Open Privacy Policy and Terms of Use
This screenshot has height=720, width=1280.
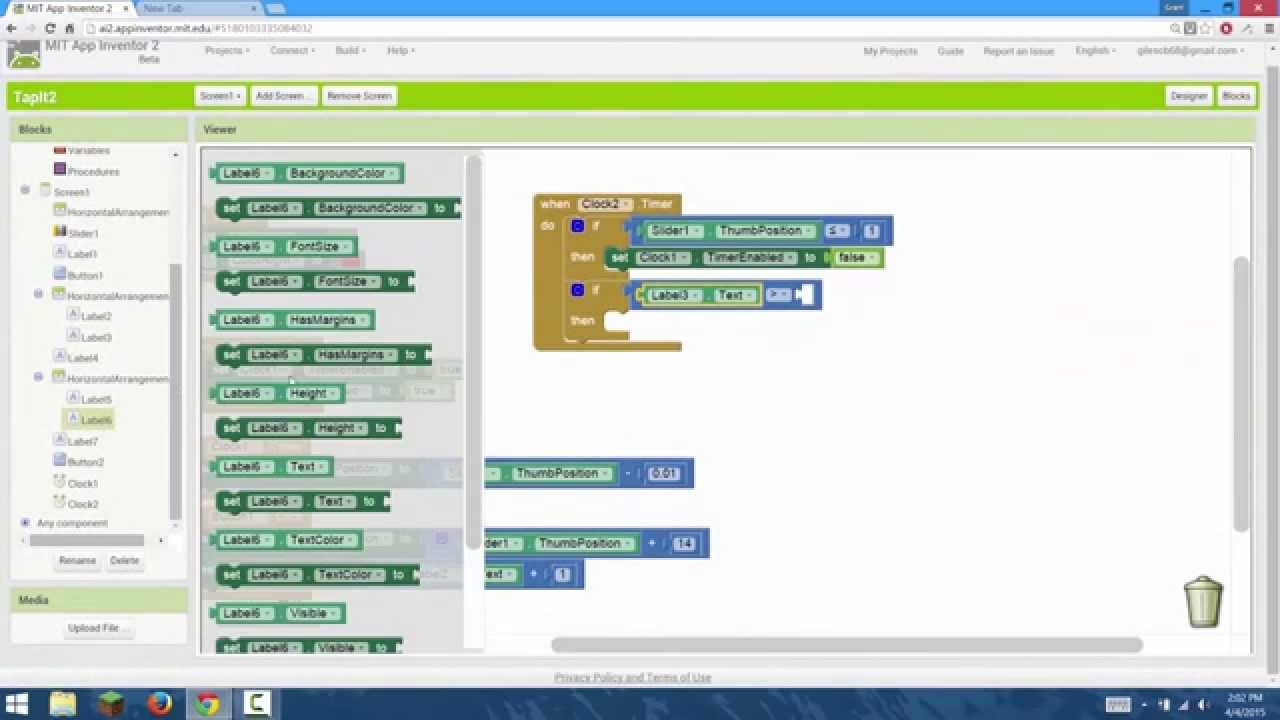pos(632,677)
